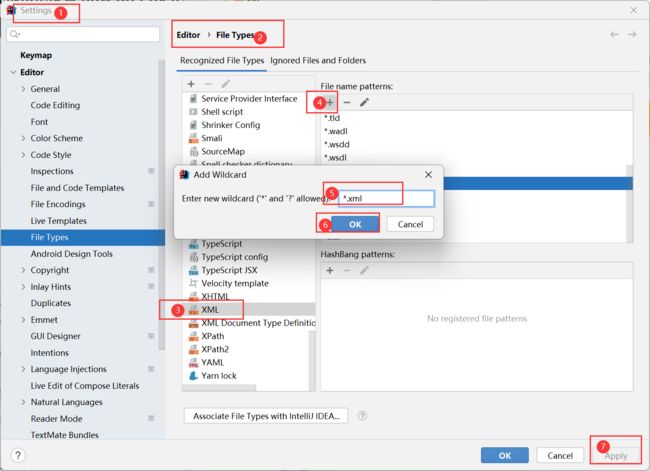Navigate forward in settings history
The image size is (650, 471).
click(632, 34)
